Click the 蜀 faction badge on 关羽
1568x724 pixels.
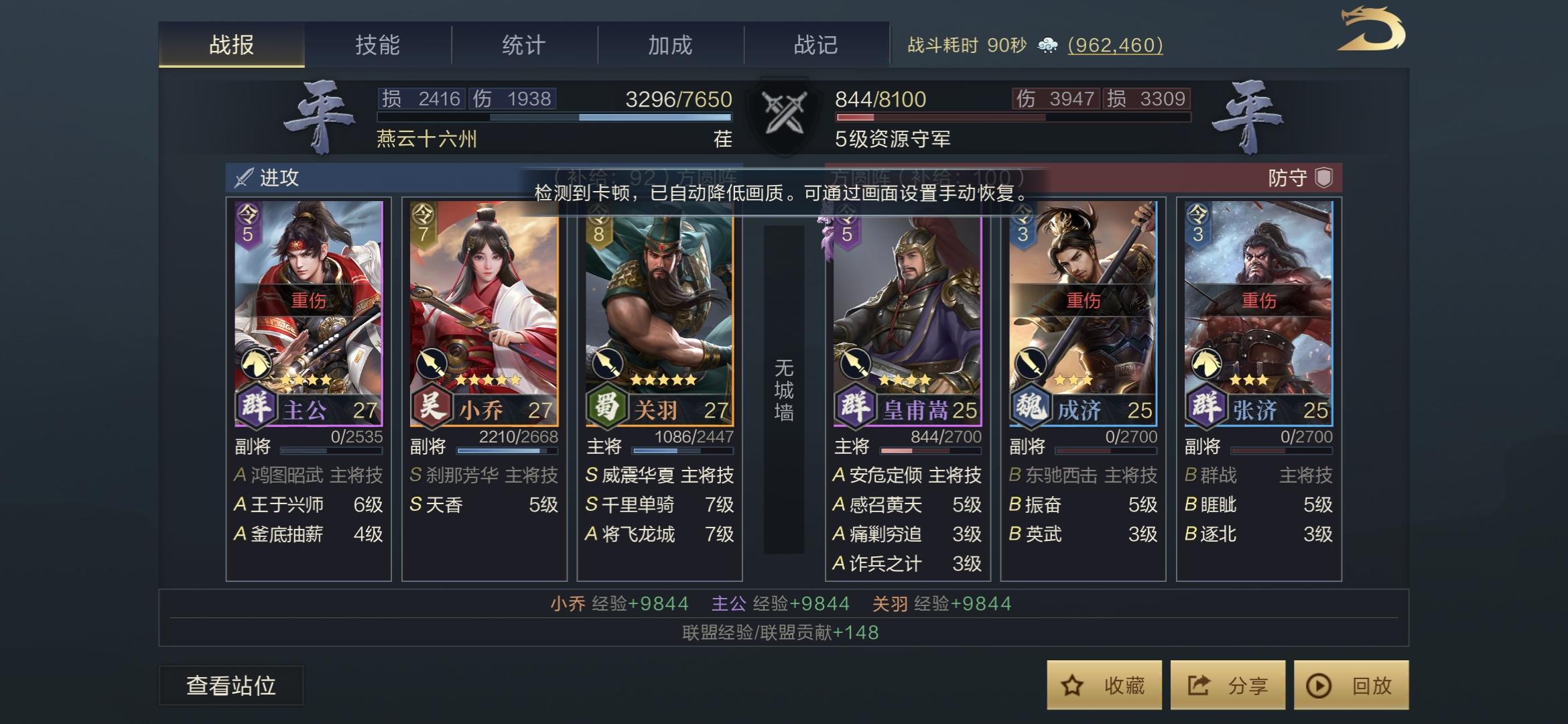tap(606, 406)
